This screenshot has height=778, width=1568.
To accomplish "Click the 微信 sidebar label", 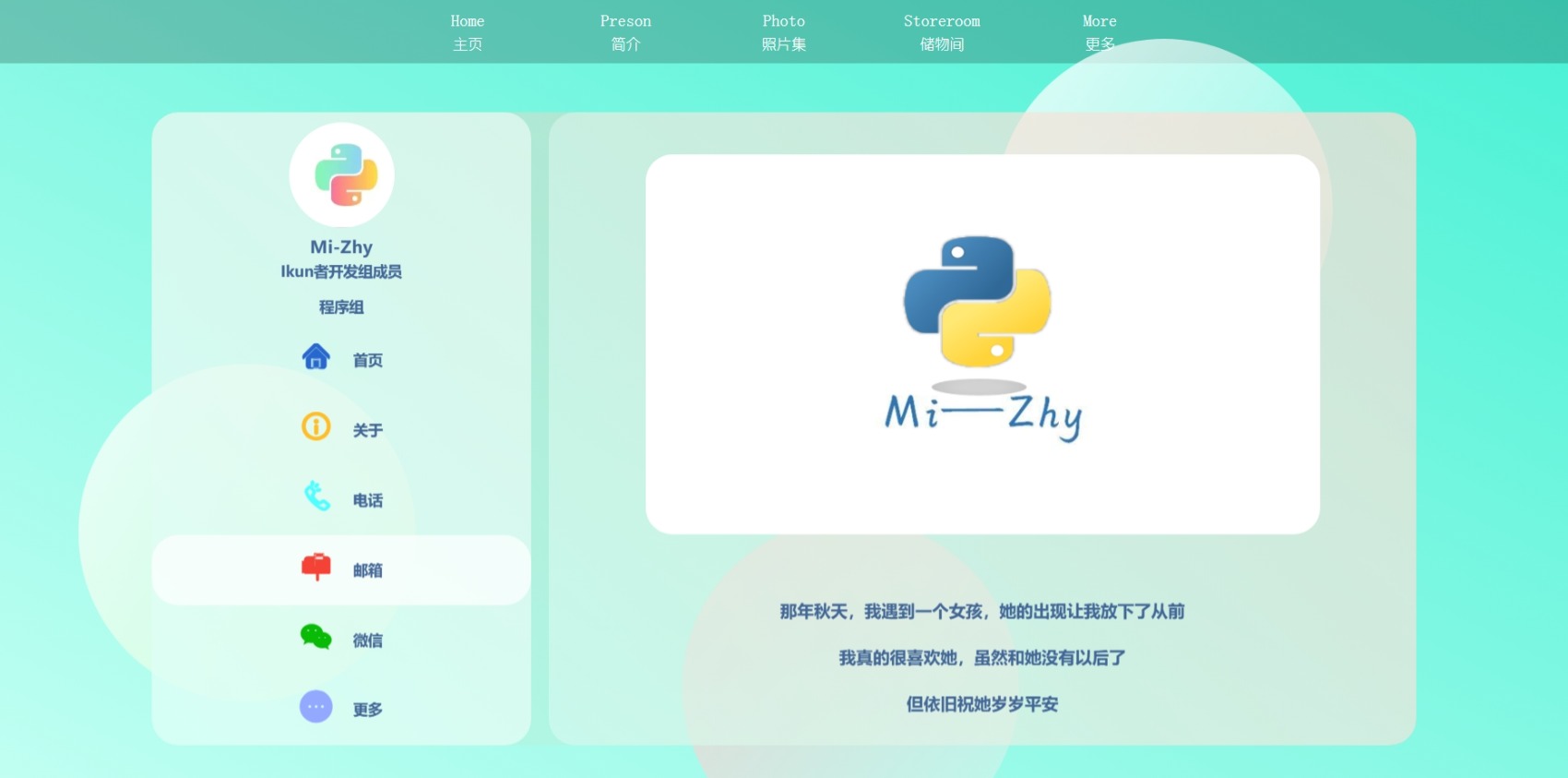I will (x=368, y=640).
